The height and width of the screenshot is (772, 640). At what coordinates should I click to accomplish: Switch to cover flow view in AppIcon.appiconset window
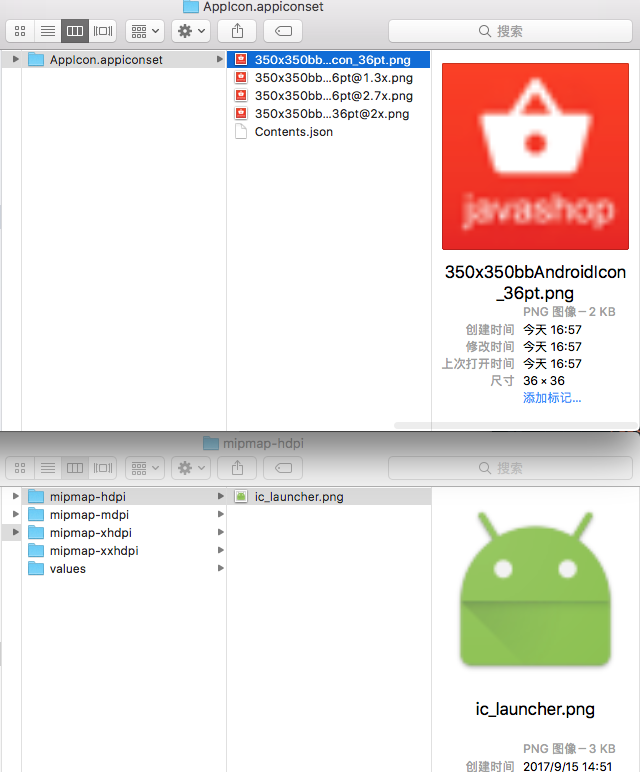click(102, 31)
